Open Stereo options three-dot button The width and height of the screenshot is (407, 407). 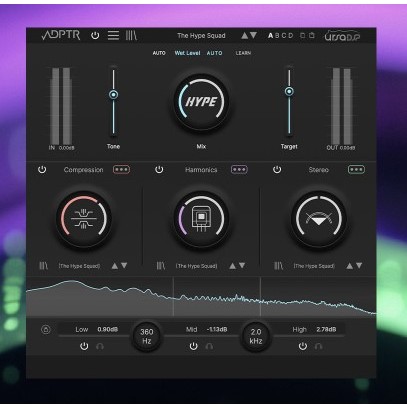(356, 170)
